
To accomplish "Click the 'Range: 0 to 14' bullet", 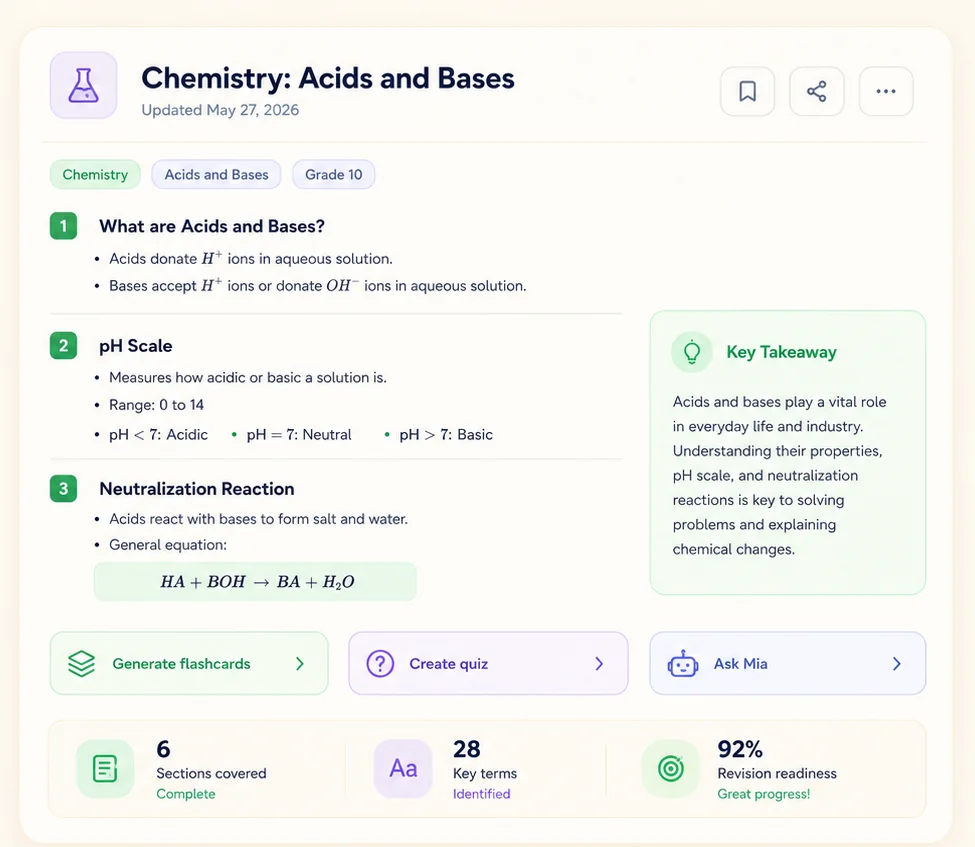I will [x=156, y=405].
